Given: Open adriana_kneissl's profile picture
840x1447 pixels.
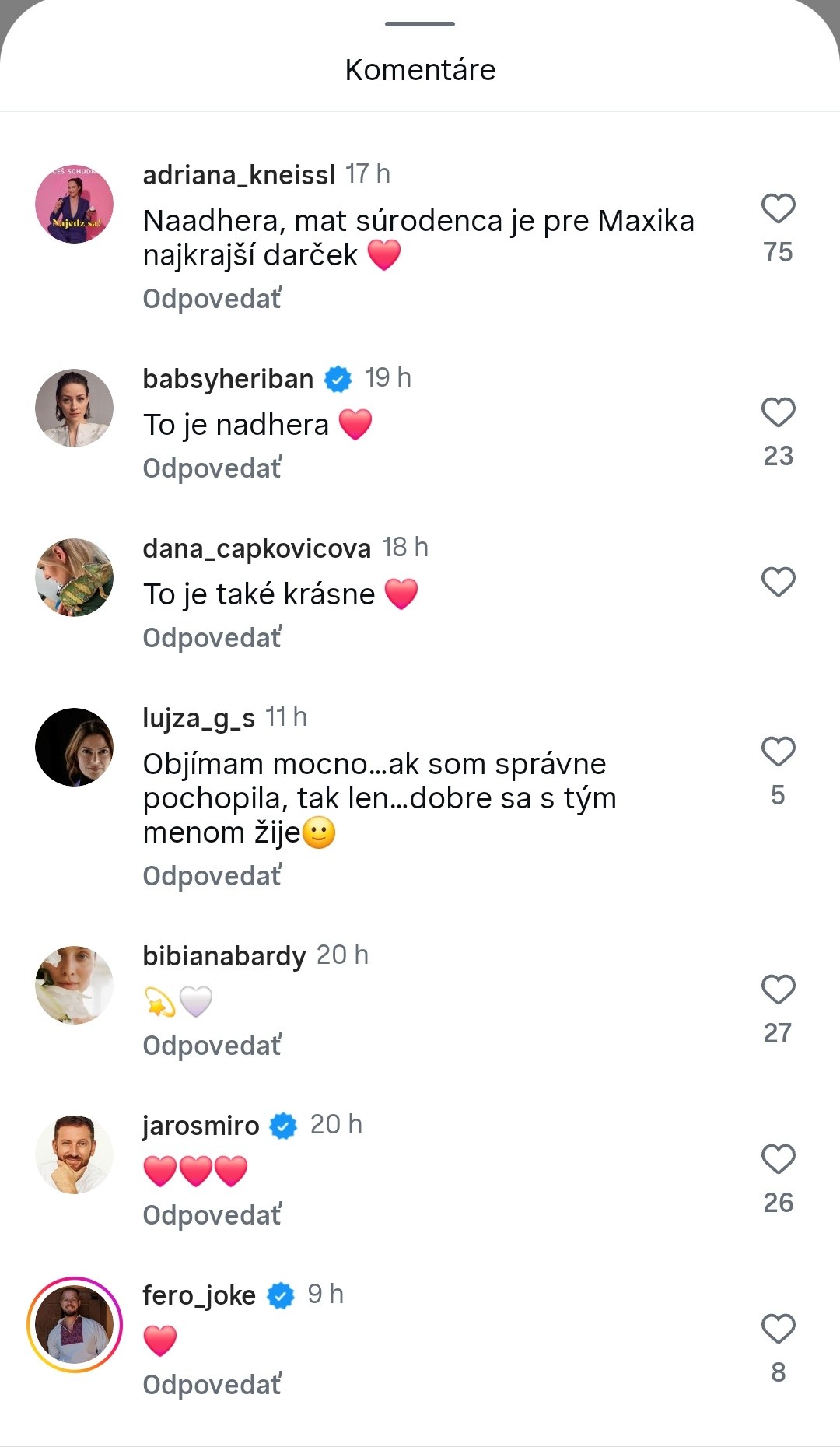Looking at the screenshot, I should 74,204.
